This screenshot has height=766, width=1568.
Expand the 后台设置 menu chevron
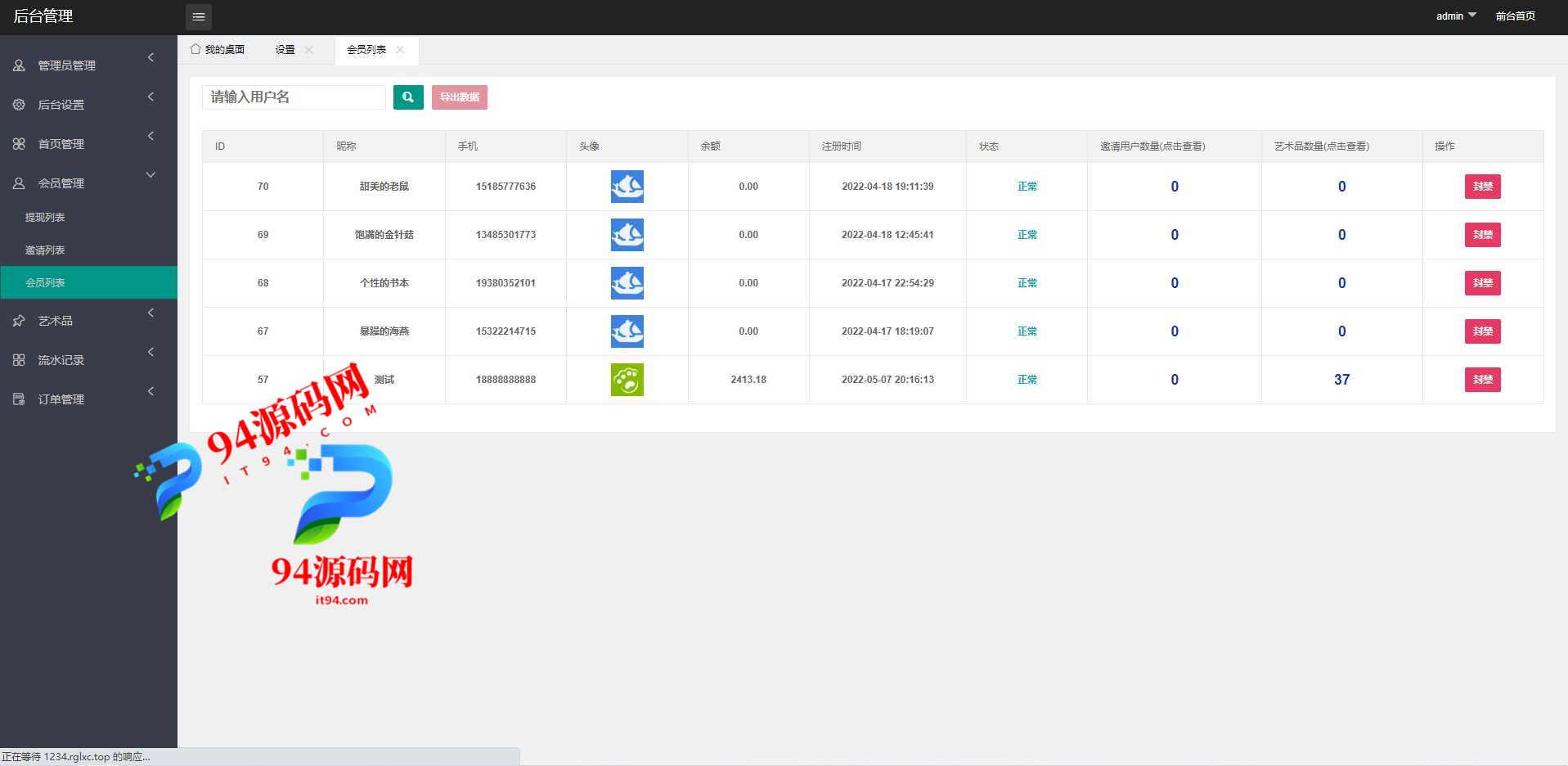(151, 97)
